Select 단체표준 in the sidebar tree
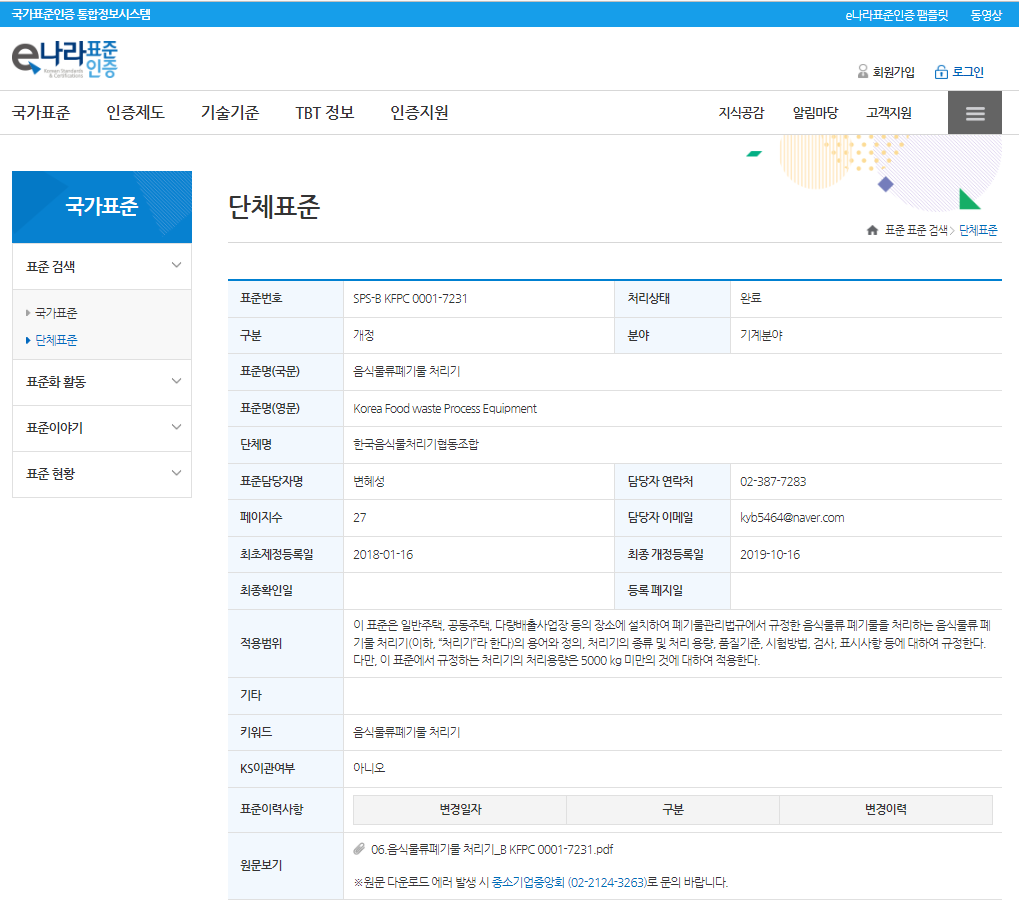 click(56, 340)
